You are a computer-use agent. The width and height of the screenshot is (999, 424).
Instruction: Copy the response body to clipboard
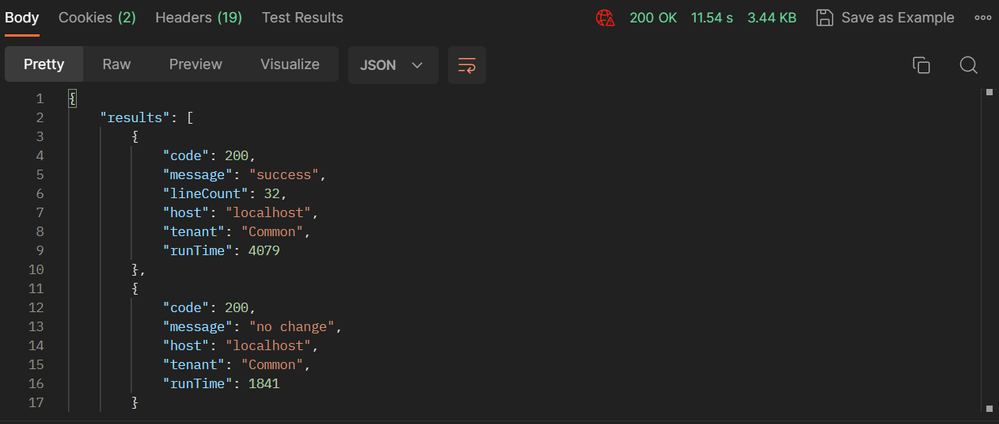[921, 65]
